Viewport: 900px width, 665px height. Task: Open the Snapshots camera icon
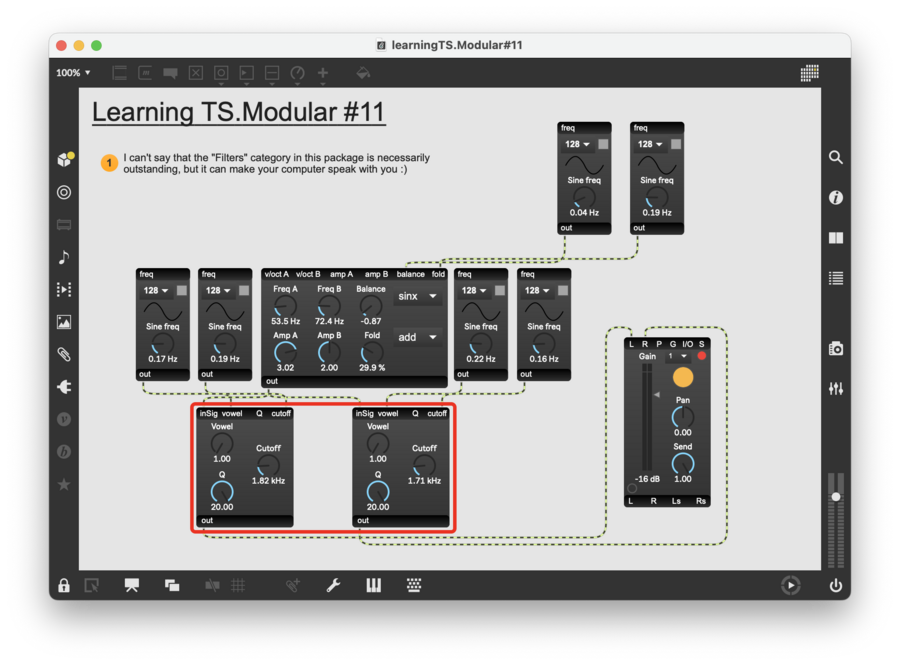[836, 348]
